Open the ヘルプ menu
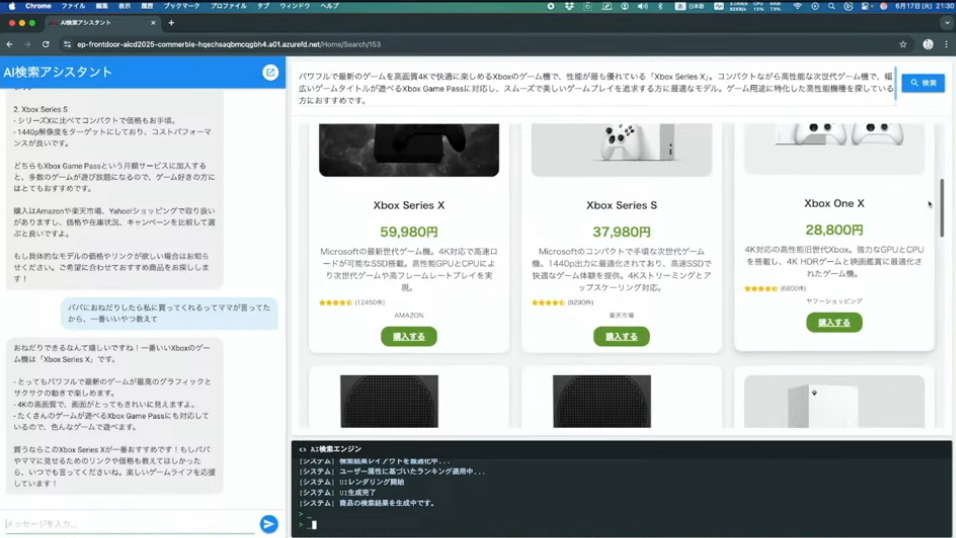 pyautogui.click(x=330, y=6)
